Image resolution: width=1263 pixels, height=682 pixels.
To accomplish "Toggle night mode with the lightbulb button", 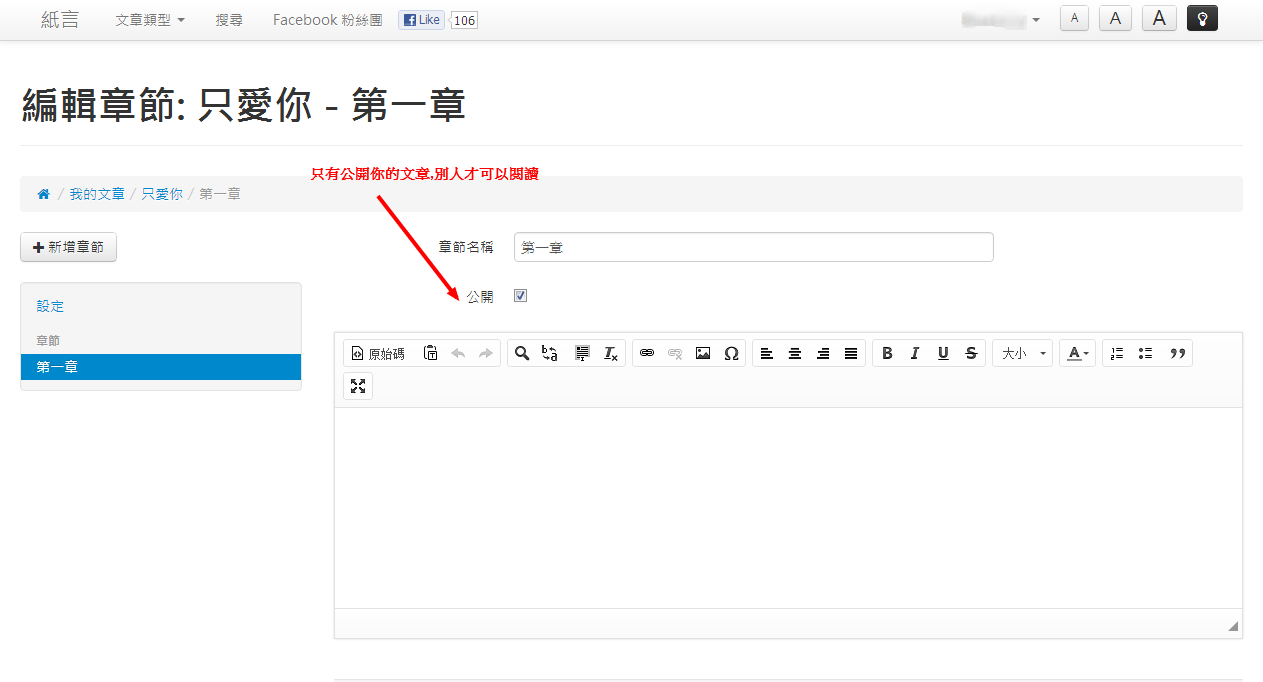I will (1202, 19).
